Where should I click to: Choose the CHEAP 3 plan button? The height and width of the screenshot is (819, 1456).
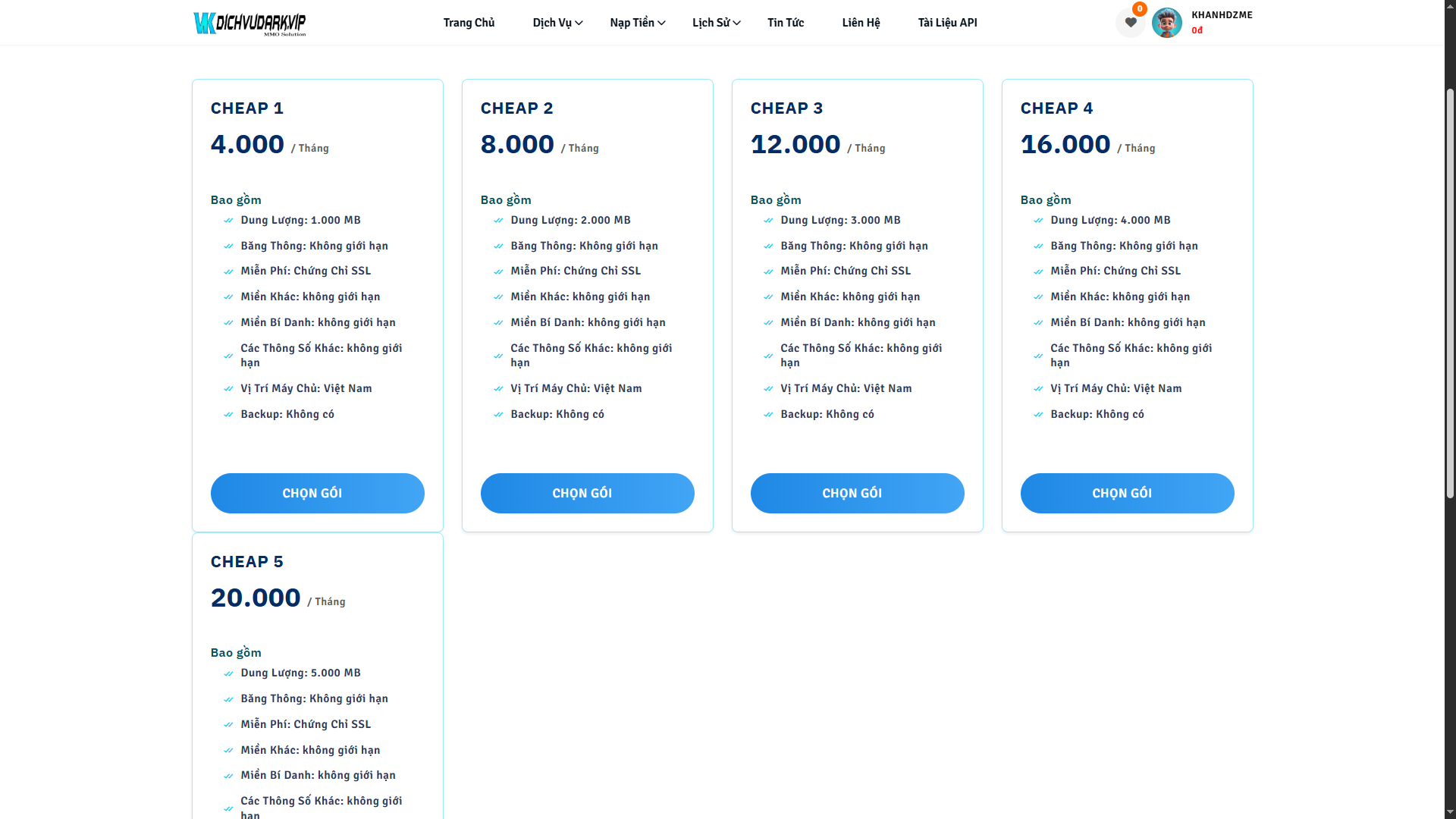coord(857,493)
